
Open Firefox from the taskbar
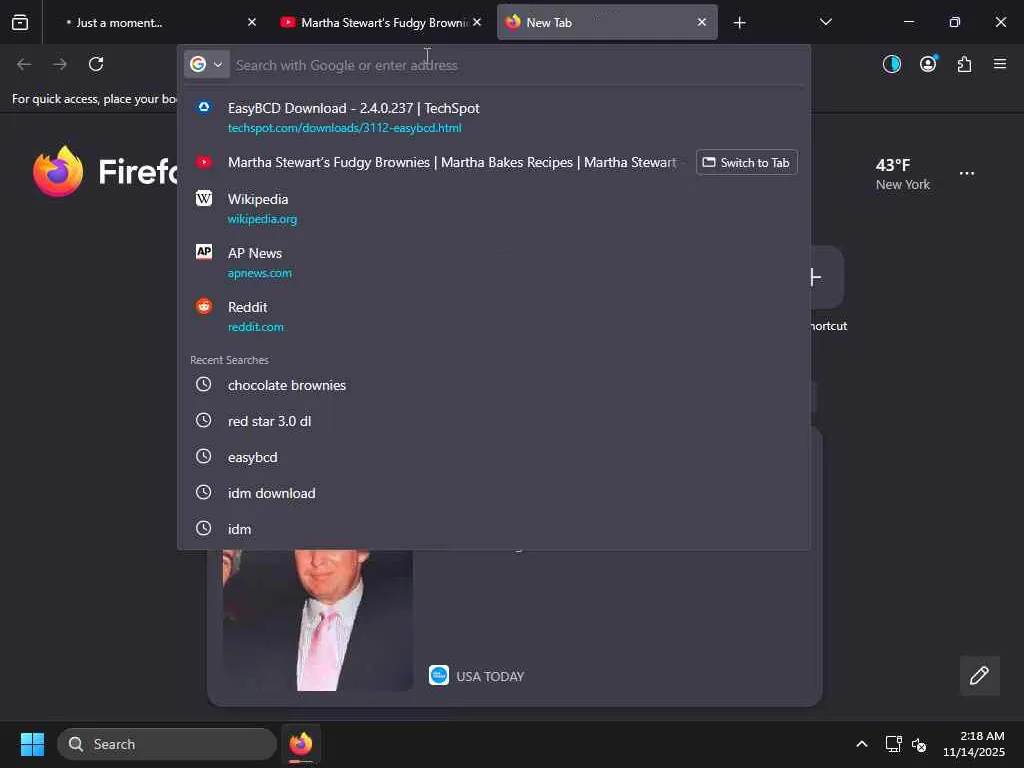click(301, 744)
